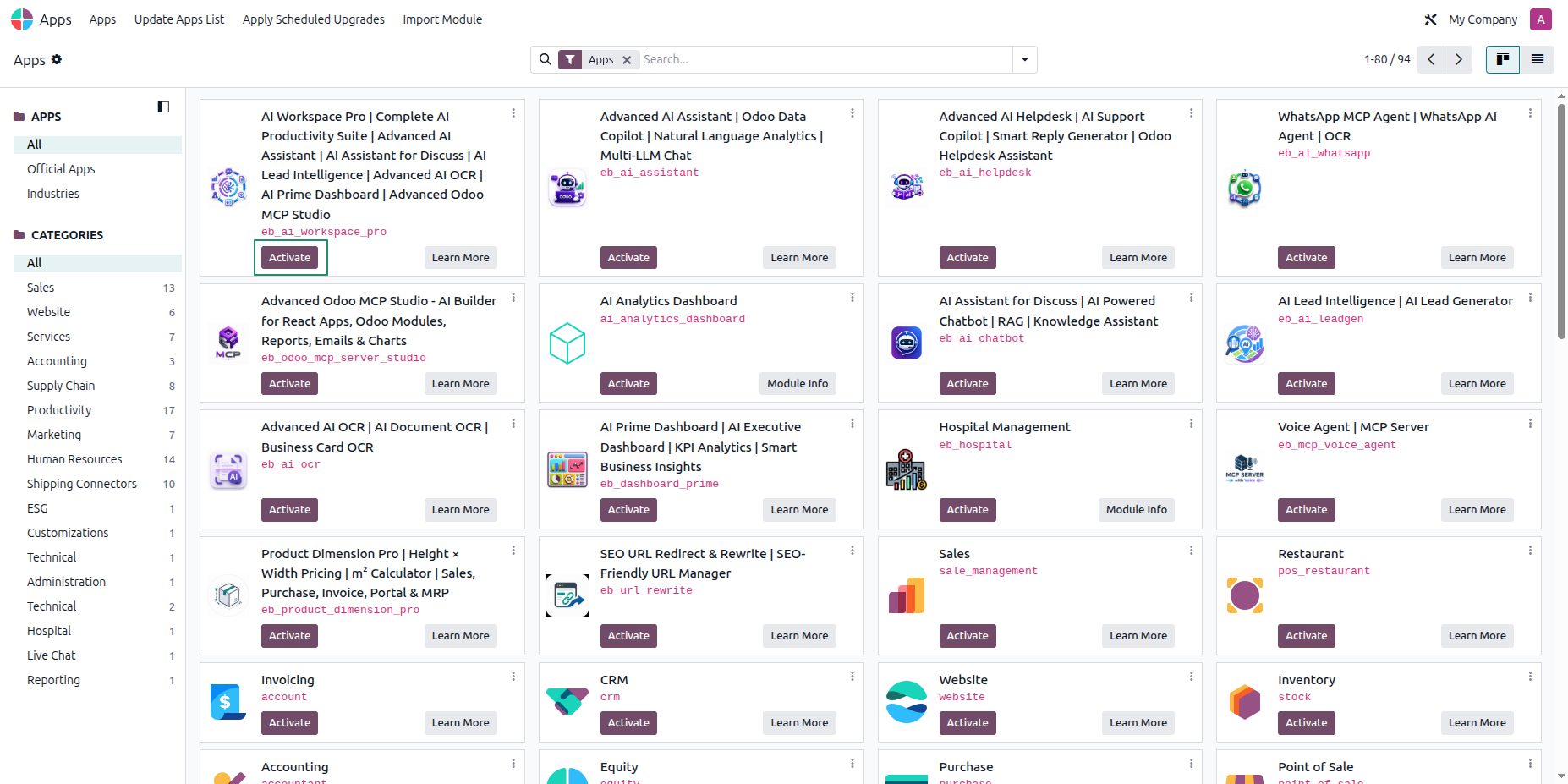Open the user avatar menu
The image size is (1568, 784).
tap(1541, 19)
